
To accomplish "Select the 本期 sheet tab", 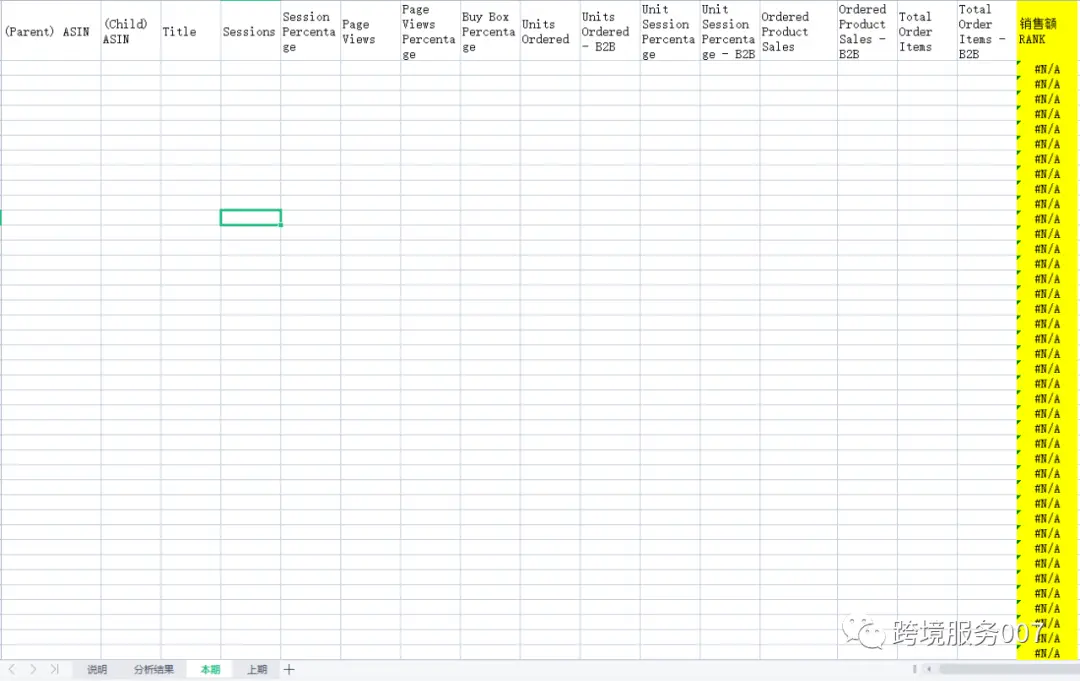I will [210, 669].
